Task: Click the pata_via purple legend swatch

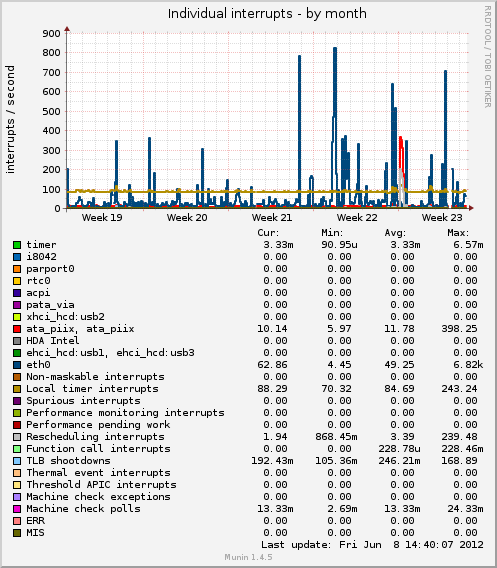Action: [x=17, y=305]
